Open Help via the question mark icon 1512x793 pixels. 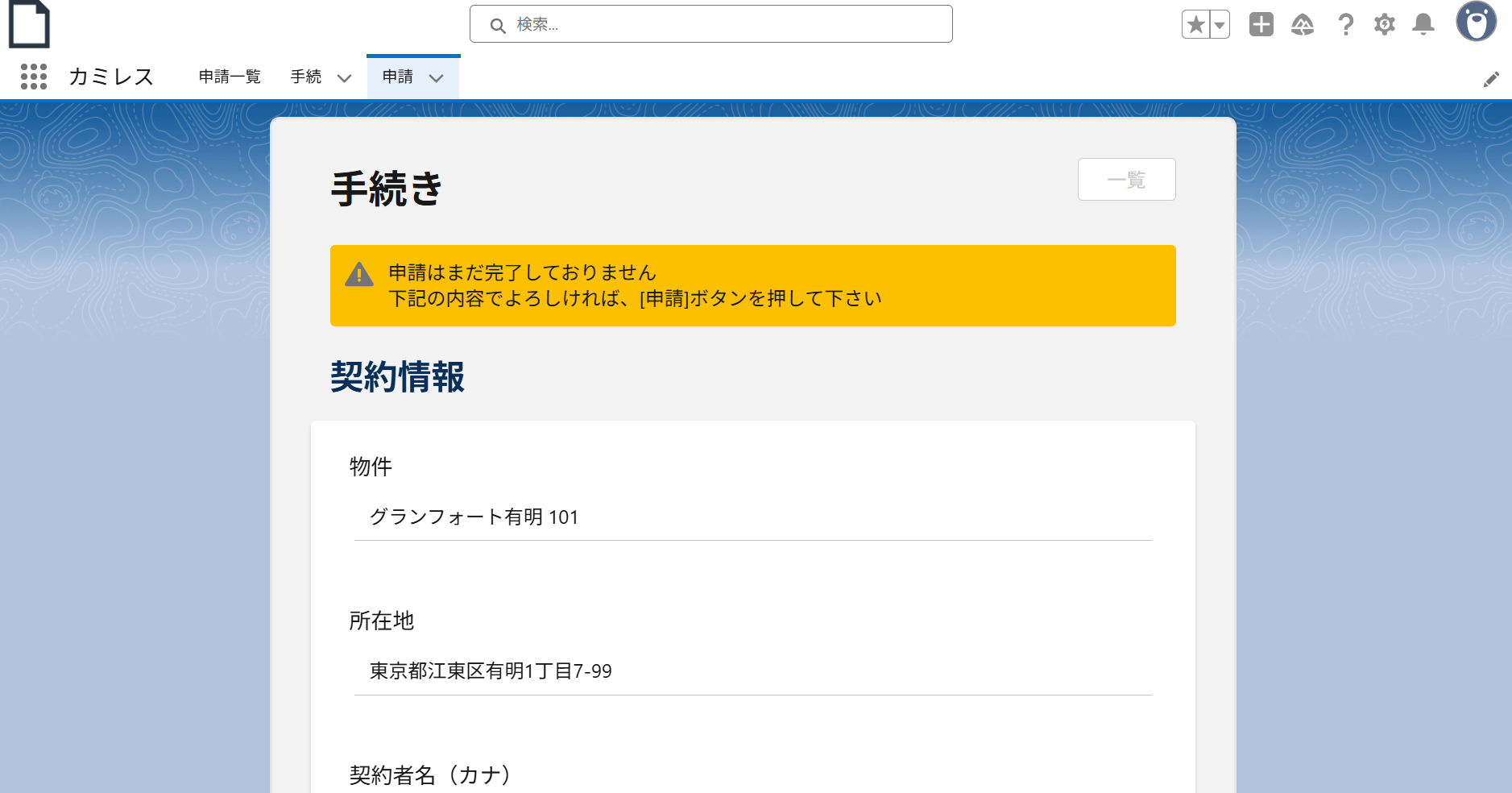pyautogui.click(x=1344, y=23)
